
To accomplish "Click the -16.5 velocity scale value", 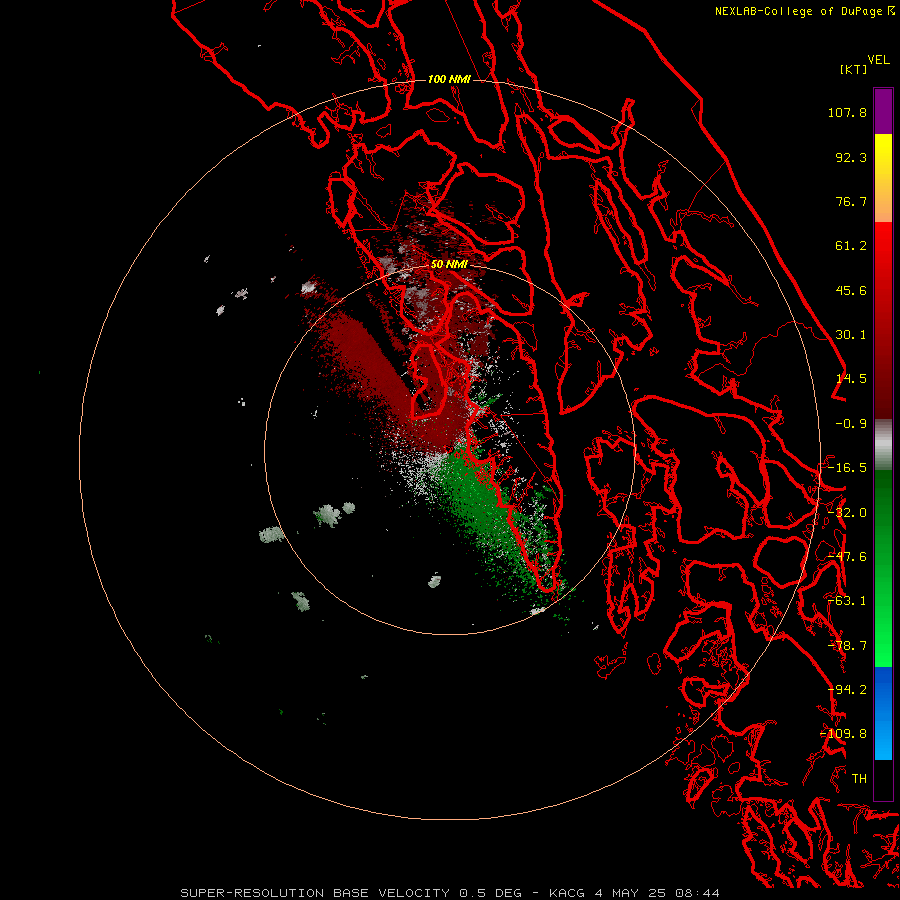I will coord(847,468).
